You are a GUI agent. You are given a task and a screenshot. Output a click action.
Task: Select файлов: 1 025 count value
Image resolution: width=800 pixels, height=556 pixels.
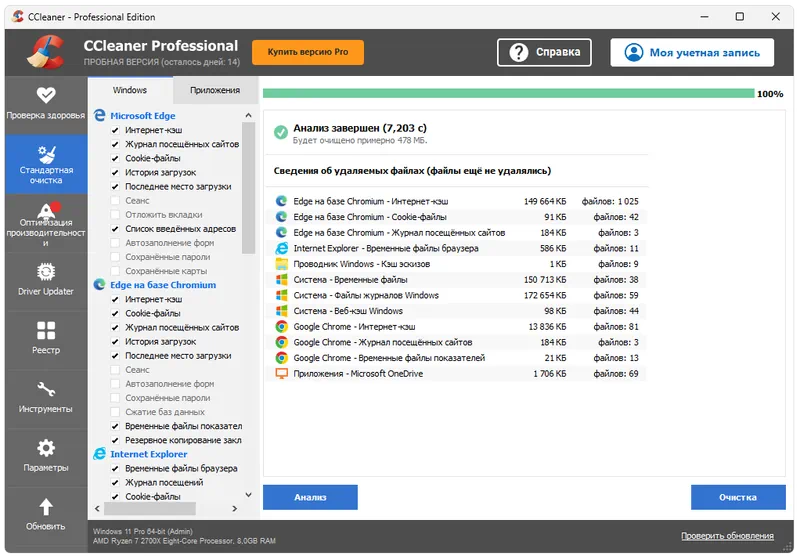tap(610, 201)
